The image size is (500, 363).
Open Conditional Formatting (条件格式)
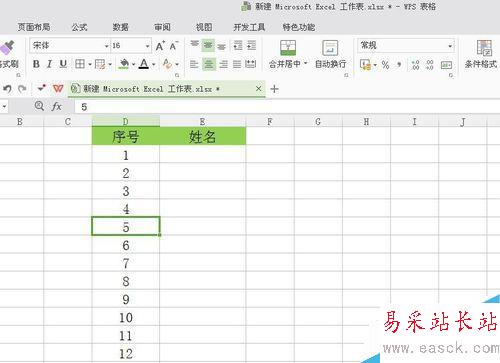[x=481, y=54]
